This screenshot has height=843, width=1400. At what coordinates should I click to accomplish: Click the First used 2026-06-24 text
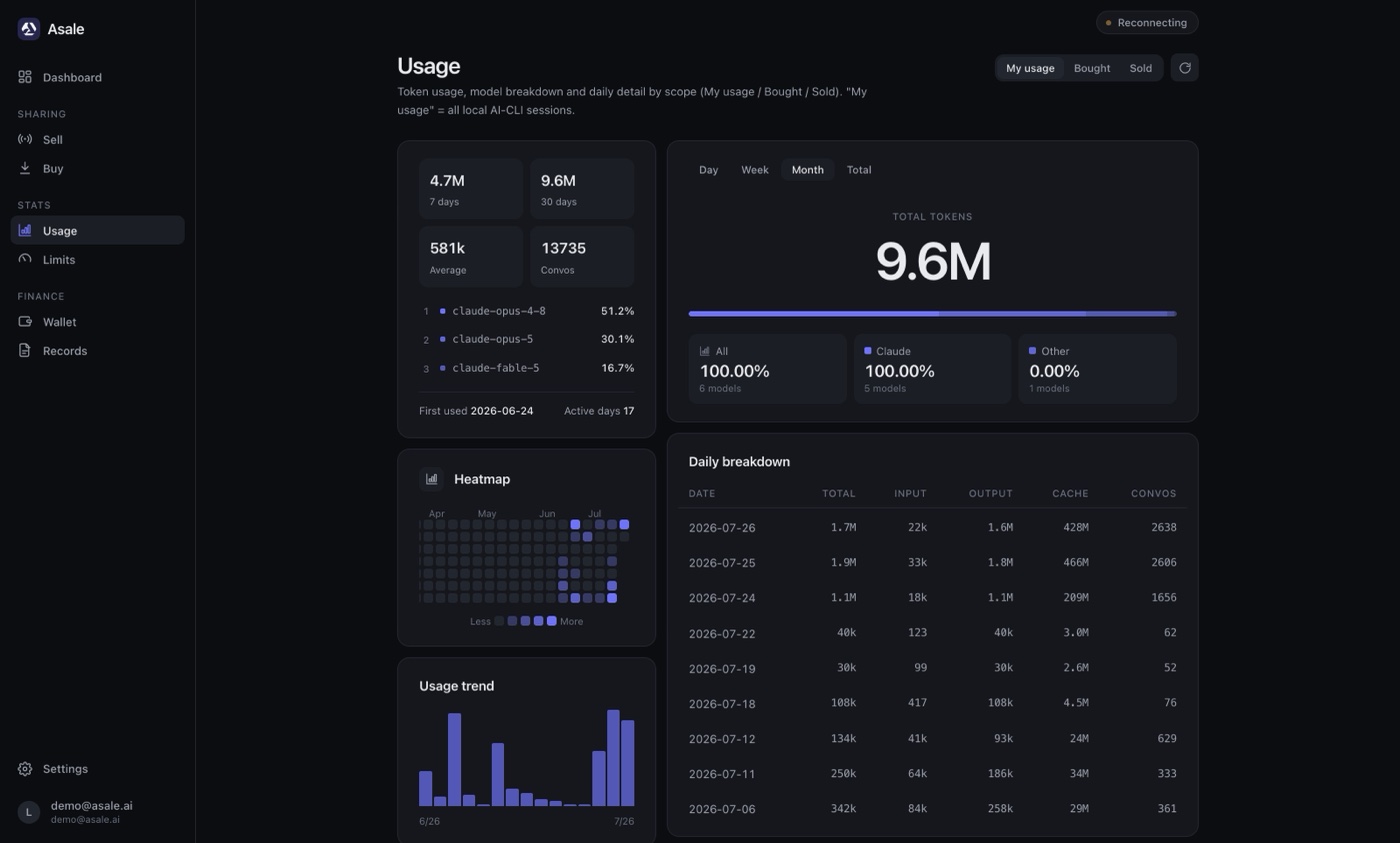point(476,411)
